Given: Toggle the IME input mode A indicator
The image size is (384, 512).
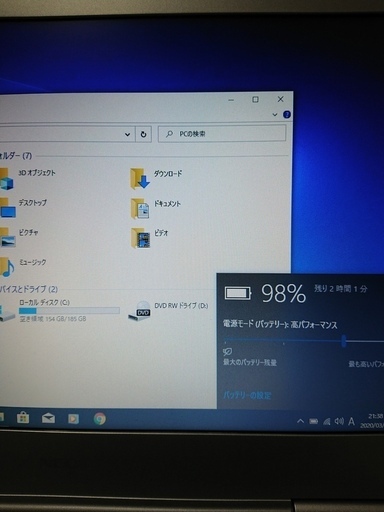Looking at the screenshot, I should [x=351, y=422].
